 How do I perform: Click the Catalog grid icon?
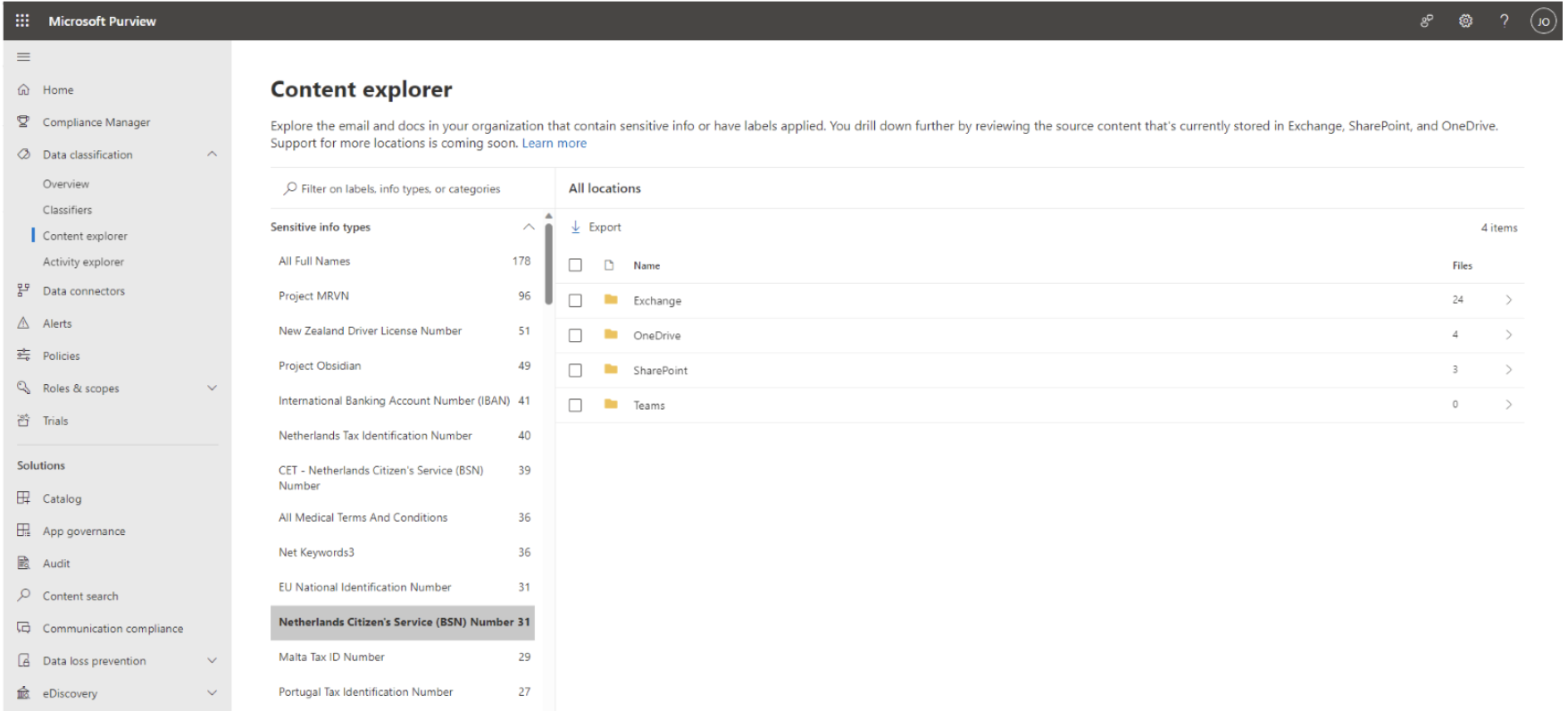(x=24, y=498)
